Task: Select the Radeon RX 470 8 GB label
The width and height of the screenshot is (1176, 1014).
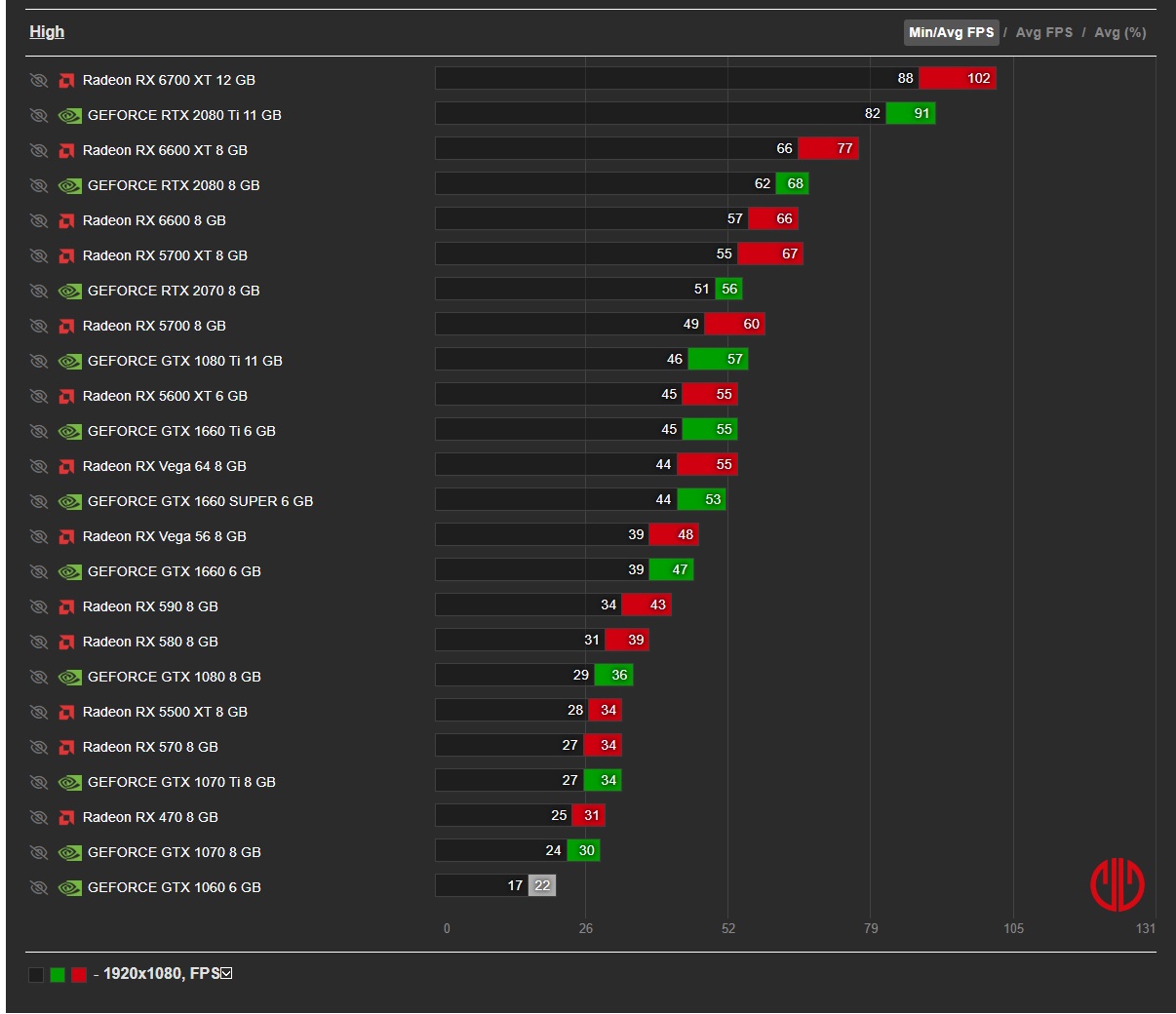Action: click(x=150, y=817)
